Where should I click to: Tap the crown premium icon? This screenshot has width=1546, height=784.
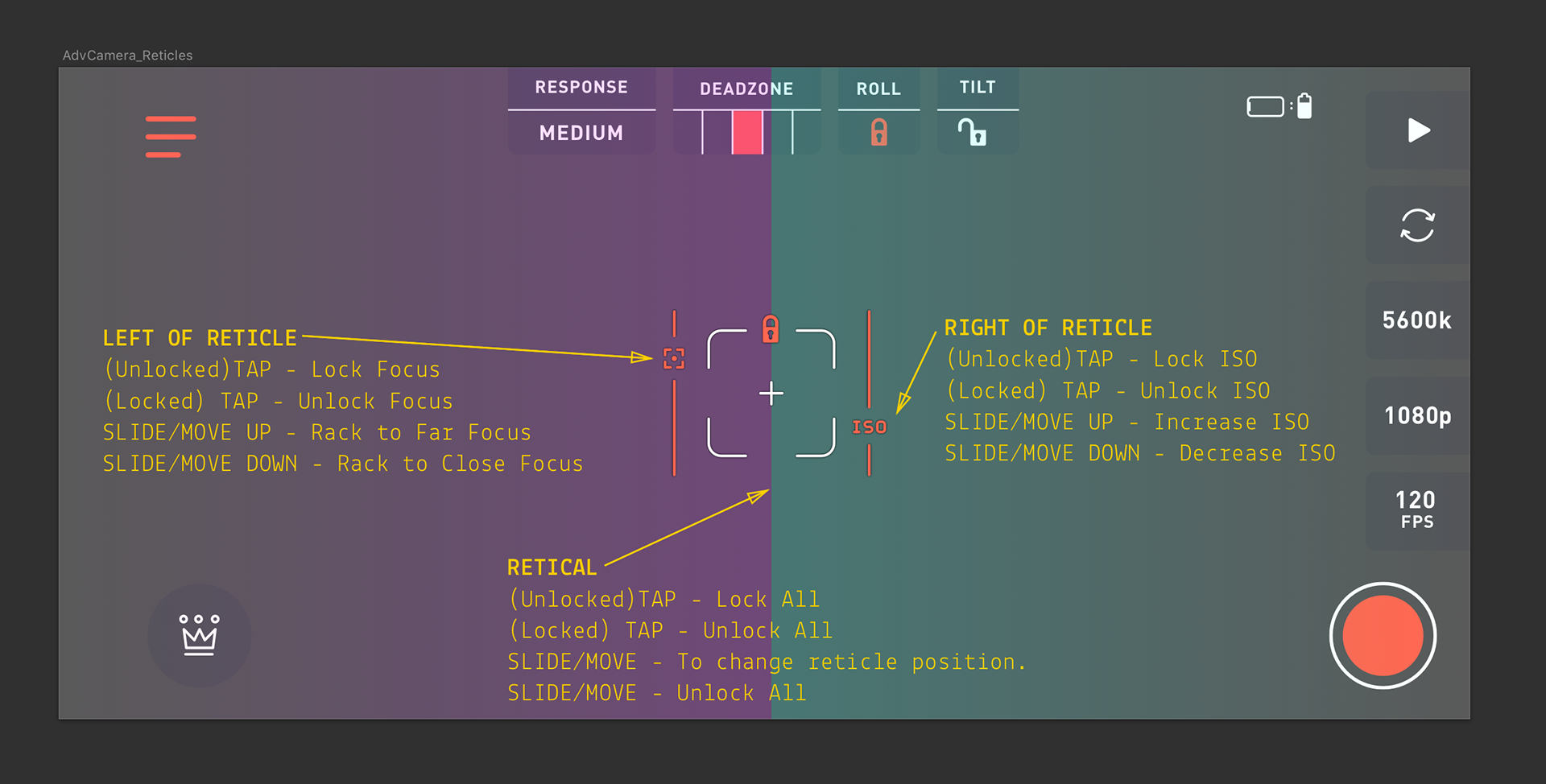click(x=199, y=635)
